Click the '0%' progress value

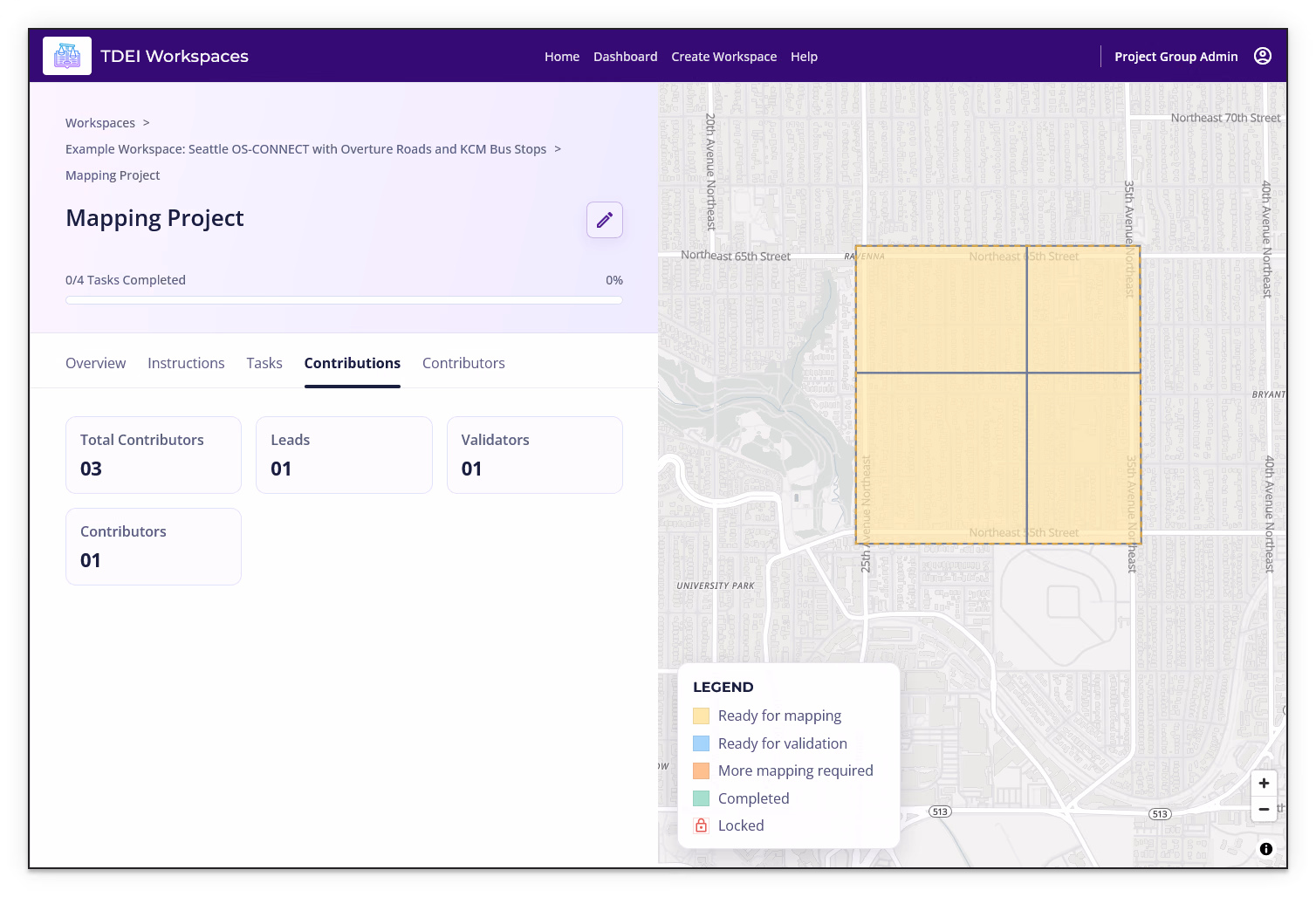click(x=614, y=280)
